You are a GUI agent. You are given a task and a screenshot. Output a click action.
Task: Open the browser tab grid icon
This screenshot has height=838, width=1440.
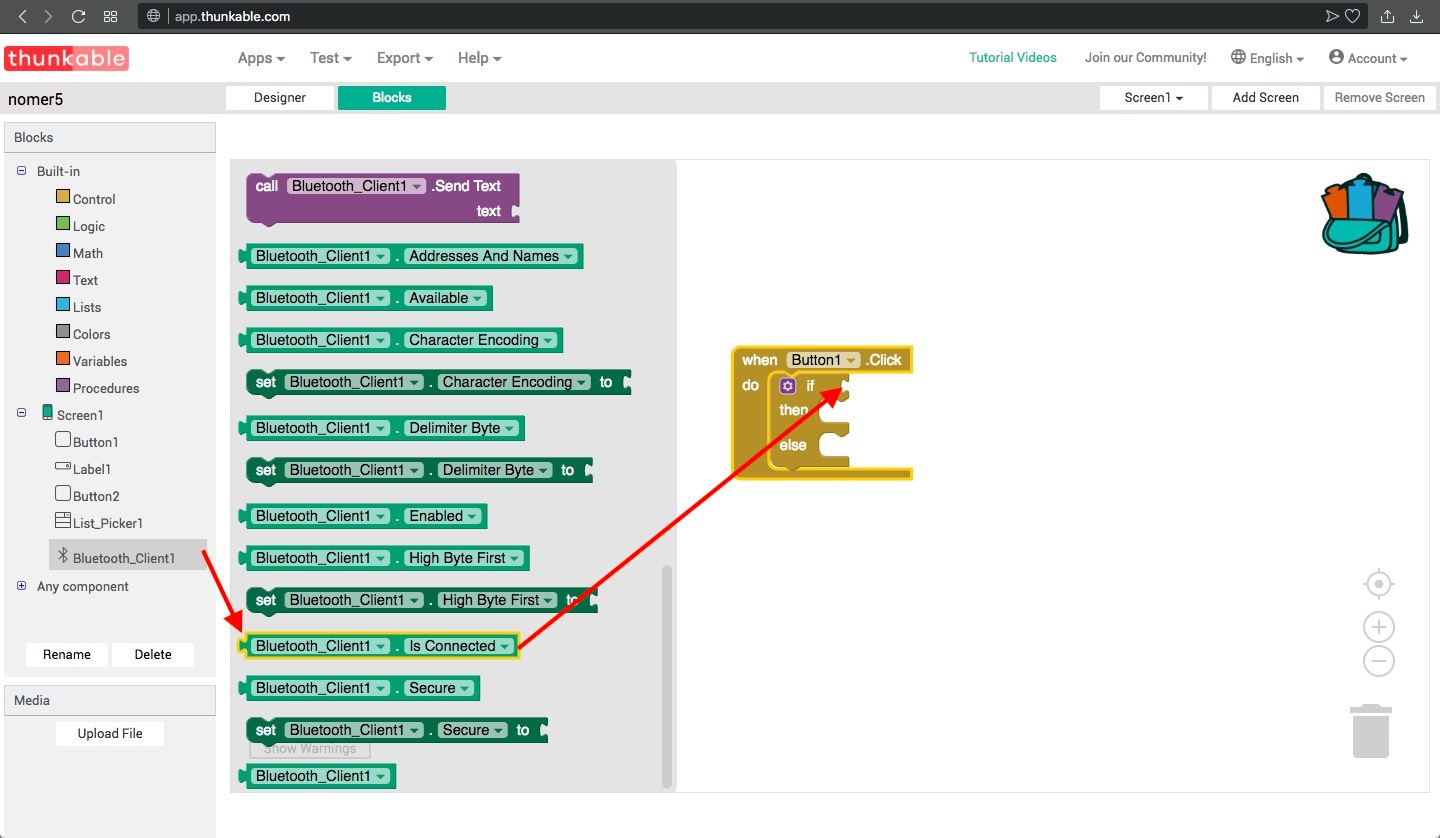tap(111, 16)
